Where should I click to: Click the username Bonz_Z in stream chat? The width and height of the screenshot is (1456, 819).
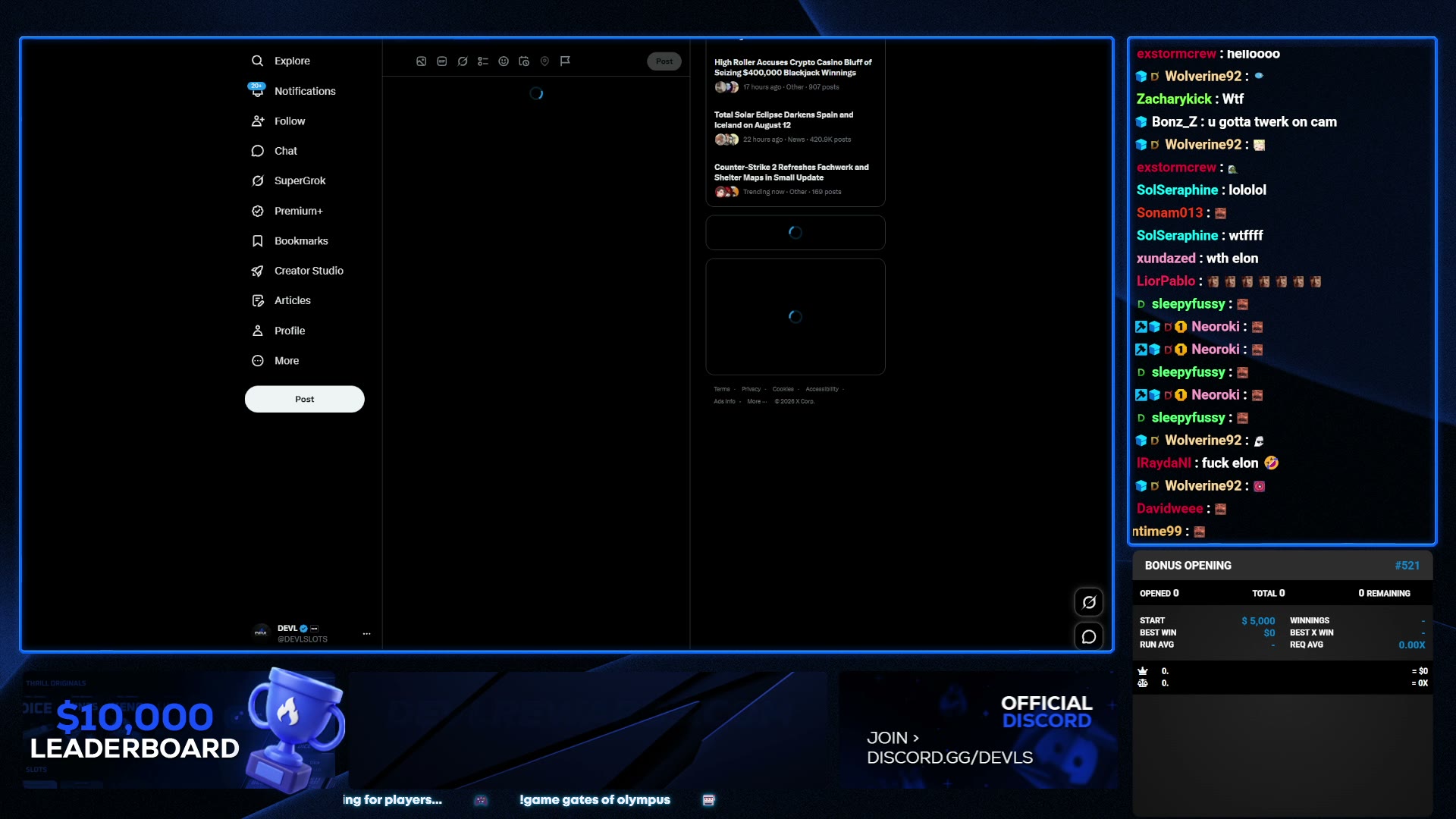point(1174,121)
